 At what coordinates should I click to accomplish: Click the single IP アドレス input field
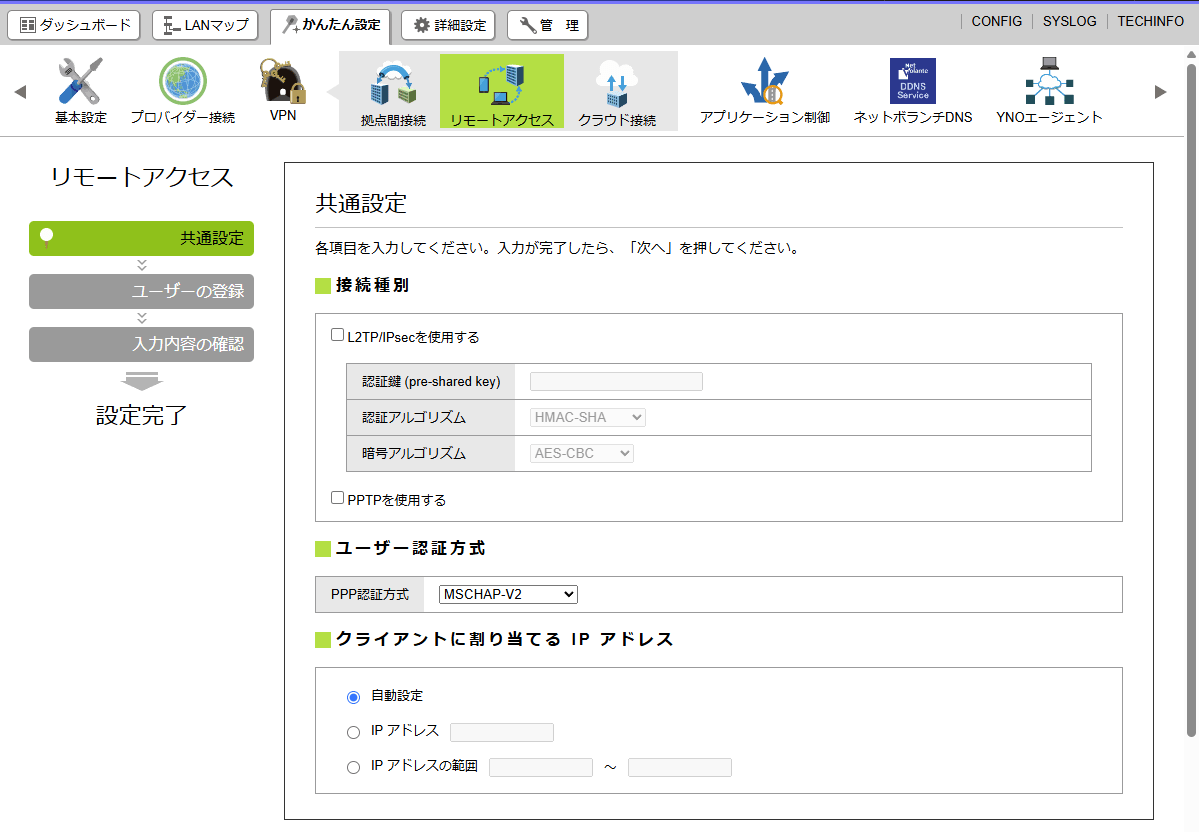[x=502, y=733]
